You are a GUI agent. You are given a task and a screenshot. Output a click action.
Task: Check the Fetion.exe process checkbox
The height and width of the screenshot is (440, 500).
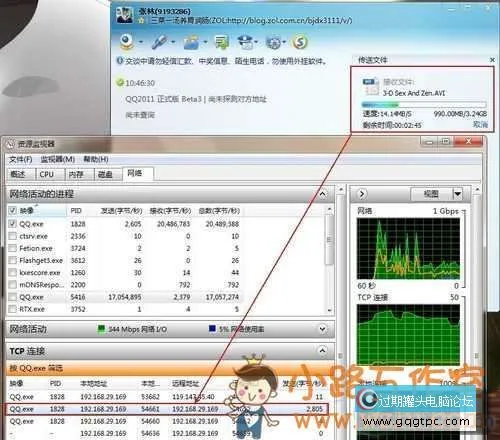point(12,248)
